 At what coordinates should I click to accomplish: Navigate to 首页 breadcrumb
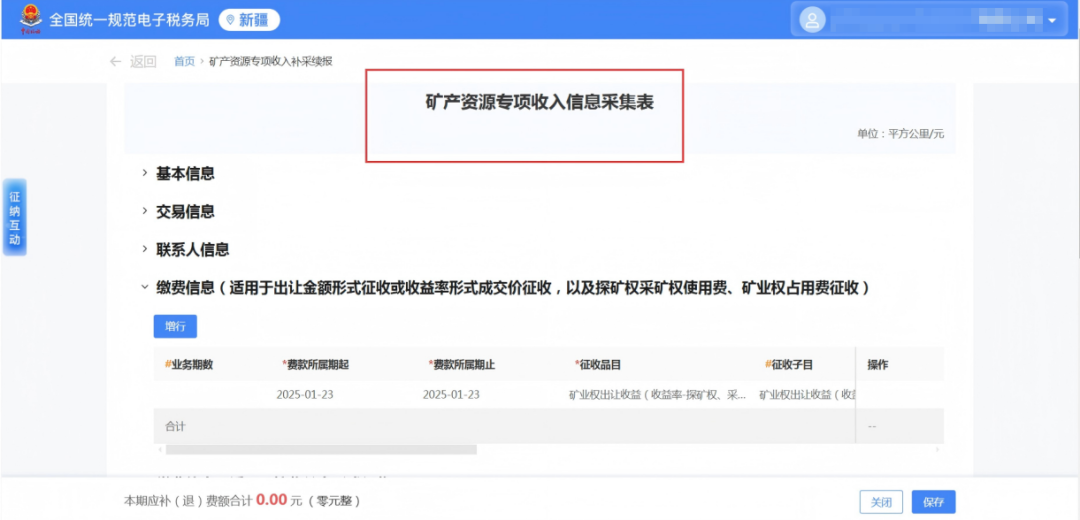[184, 61]
